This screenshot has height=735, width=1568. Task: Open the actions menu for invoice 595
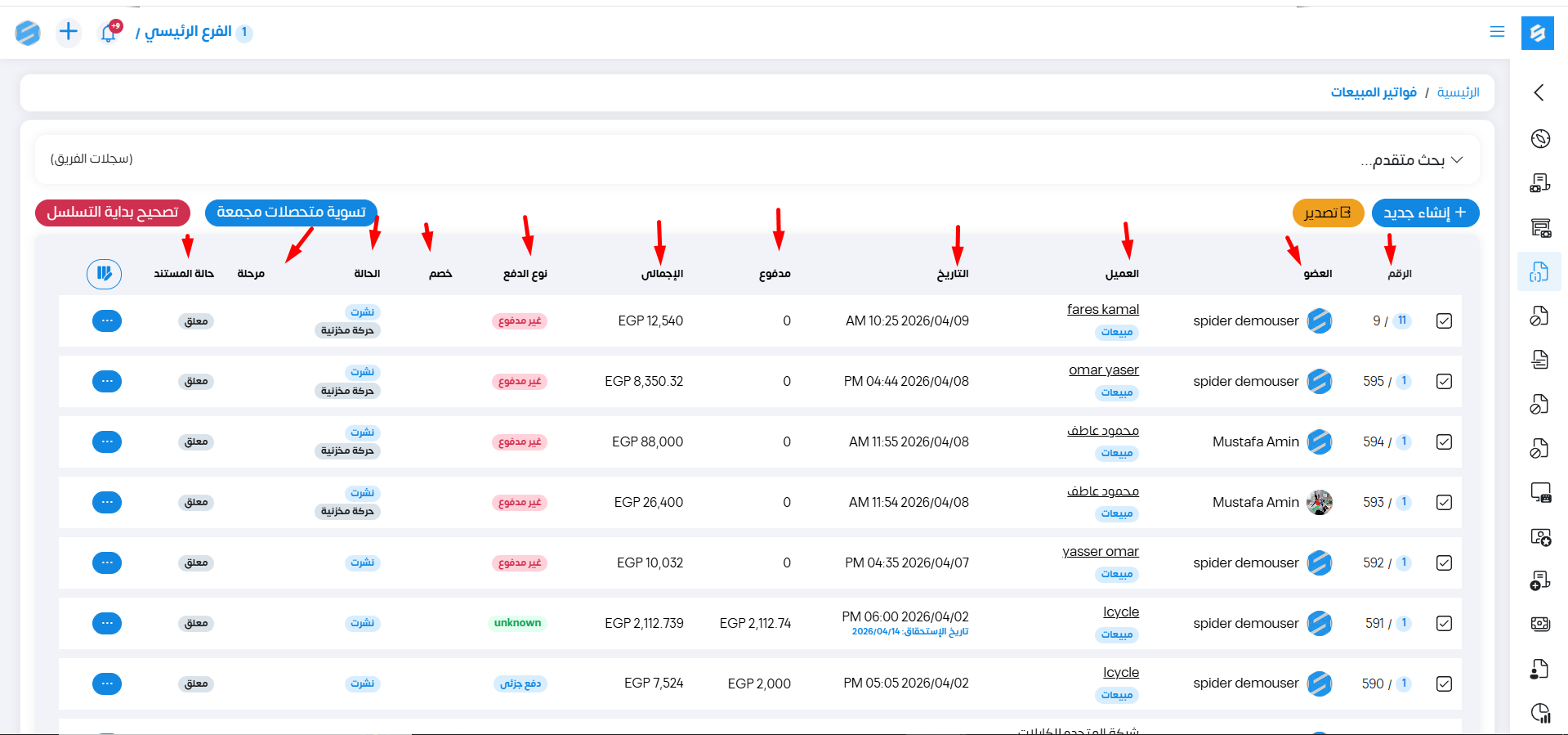click(107, 381)
